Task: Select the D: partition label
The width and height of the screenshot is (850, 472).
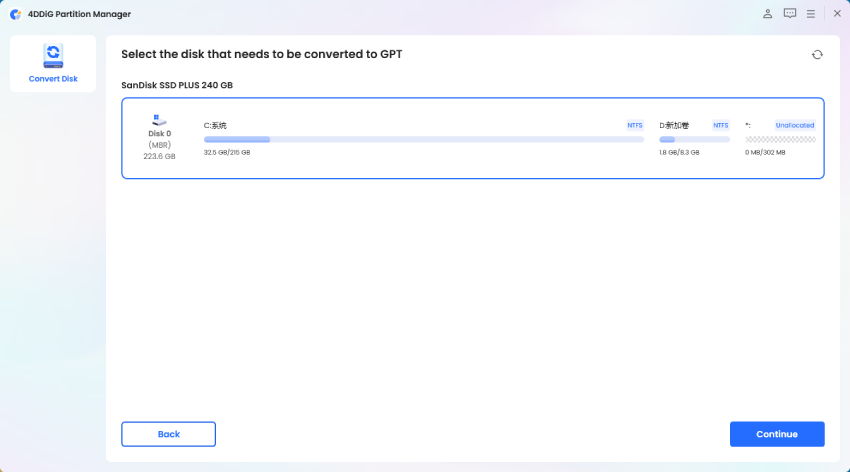Action: (x=674, y=125)
